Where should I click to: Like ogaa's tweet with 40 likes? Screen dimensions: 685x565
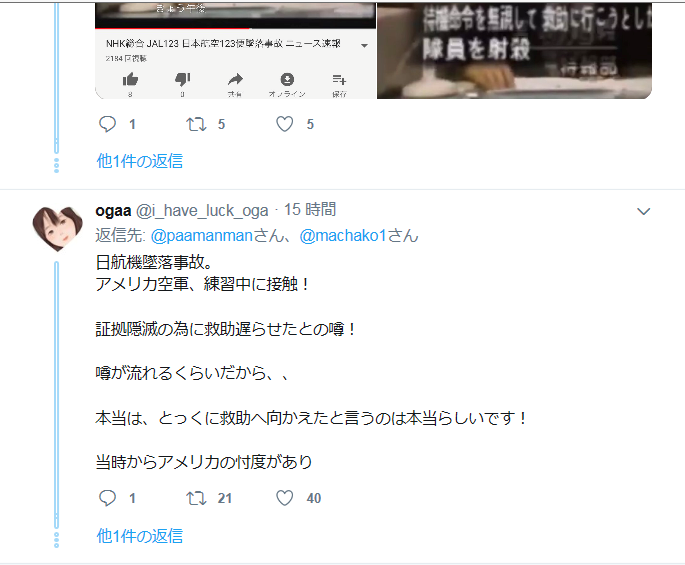284,498
